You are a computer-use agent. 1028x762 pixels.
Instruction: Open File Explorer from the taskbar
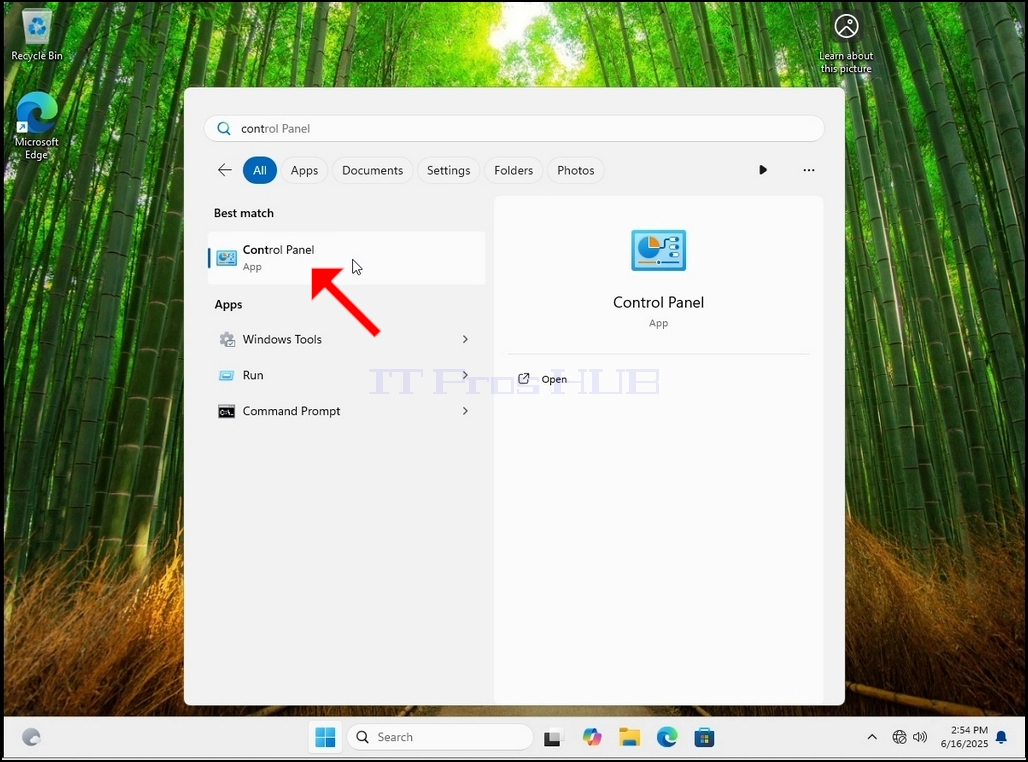629,737
